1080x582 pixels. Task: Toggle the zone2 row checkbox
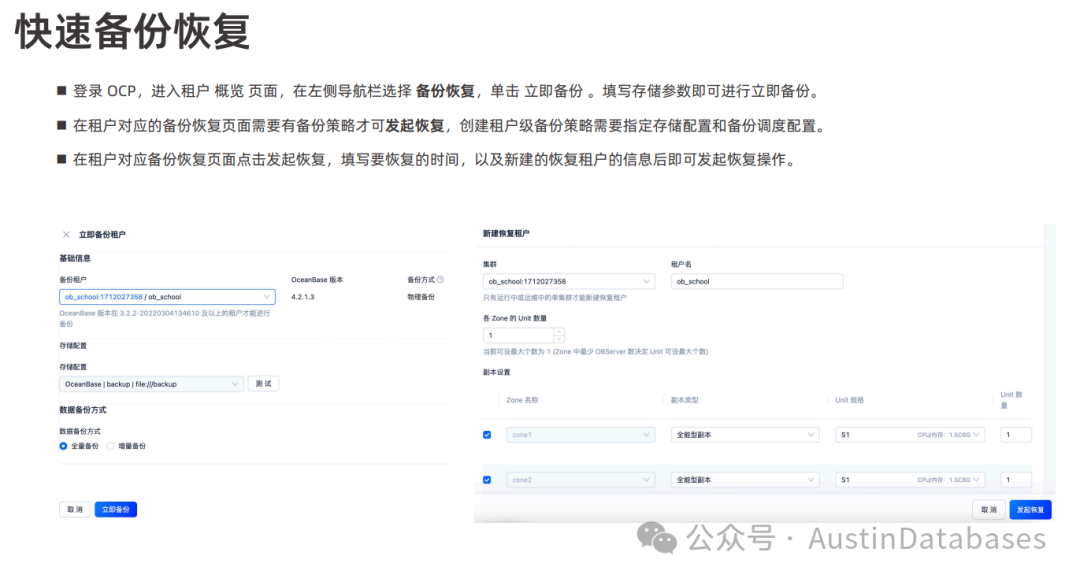tap(487, 480)
